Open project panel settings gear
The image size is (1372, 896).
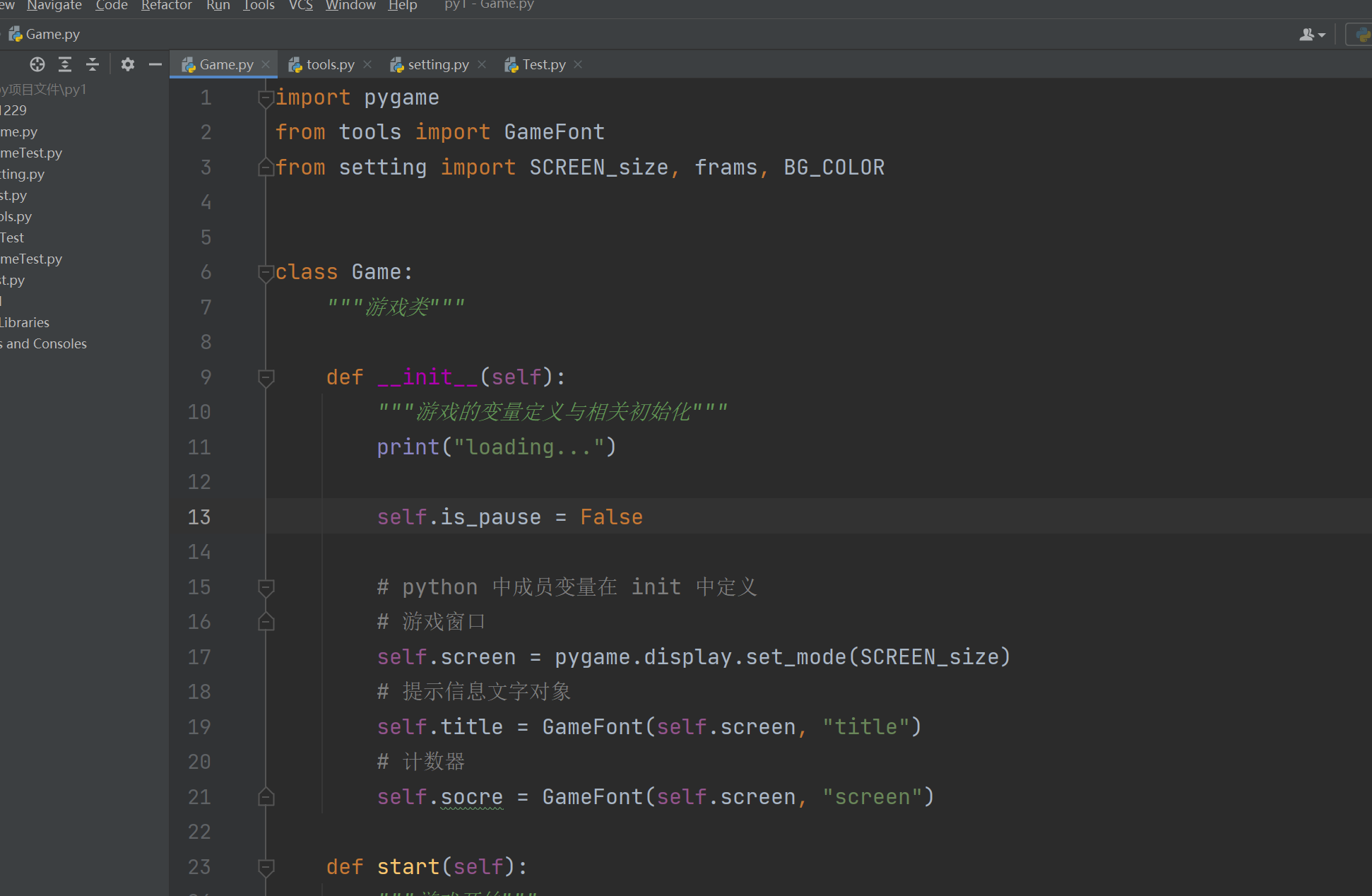click(x=127, y=65)
